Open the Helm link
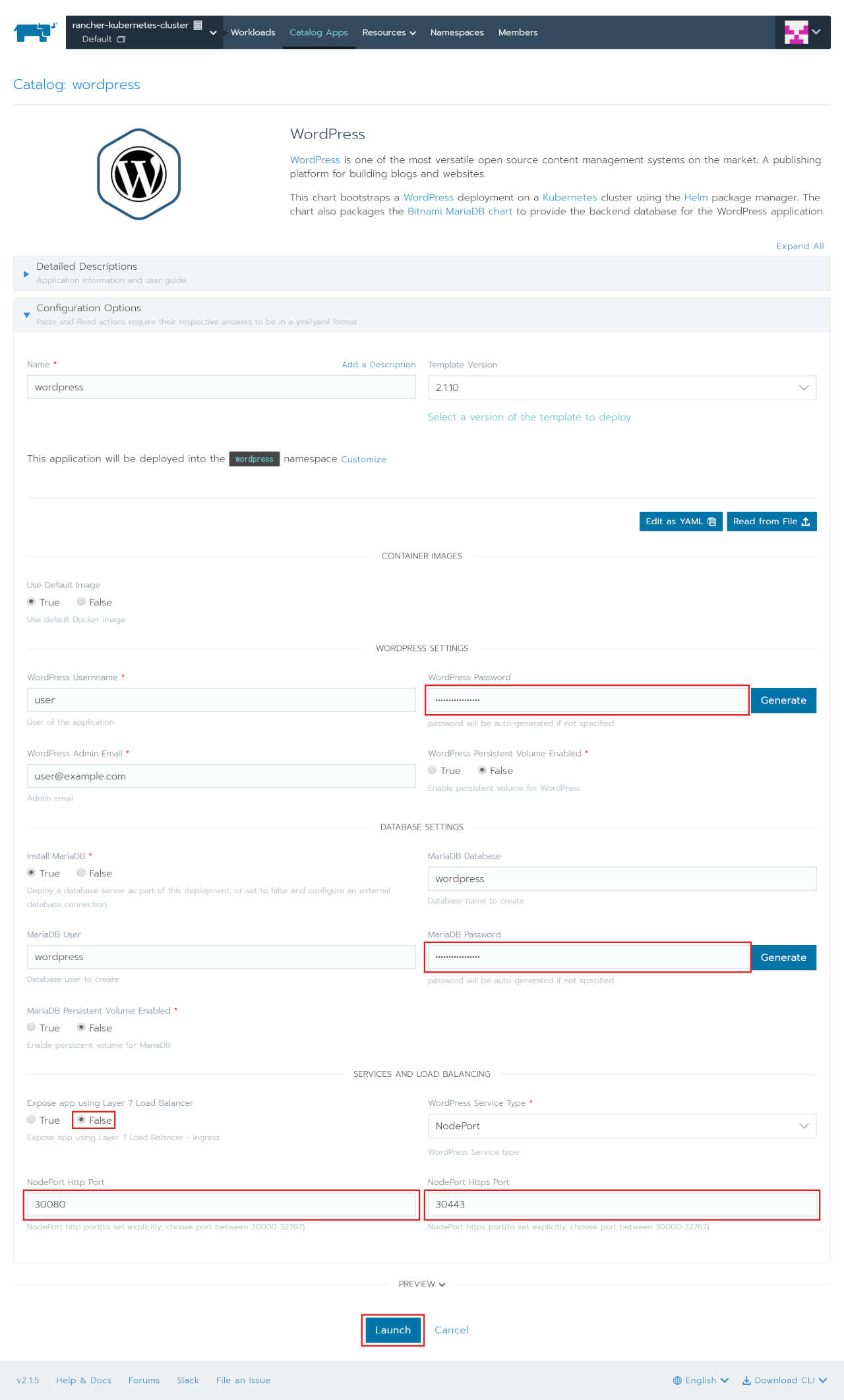The width and height of the screenshot is (844, 1400). point(696,197)
